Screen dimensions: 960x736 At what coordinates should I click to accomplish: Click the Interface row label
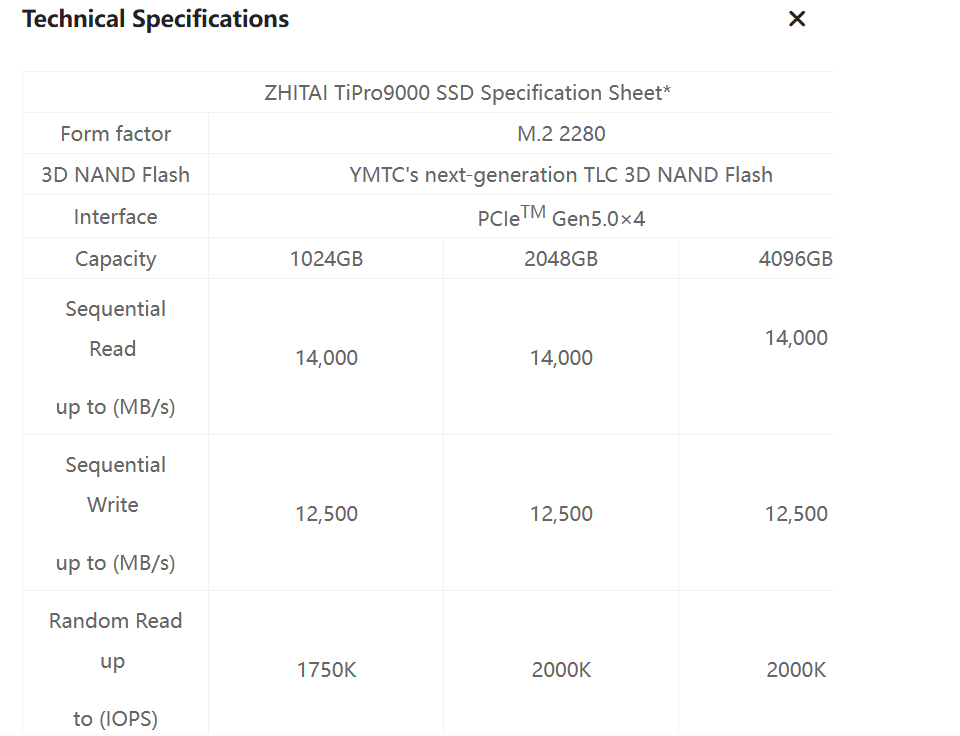point(115,217)
